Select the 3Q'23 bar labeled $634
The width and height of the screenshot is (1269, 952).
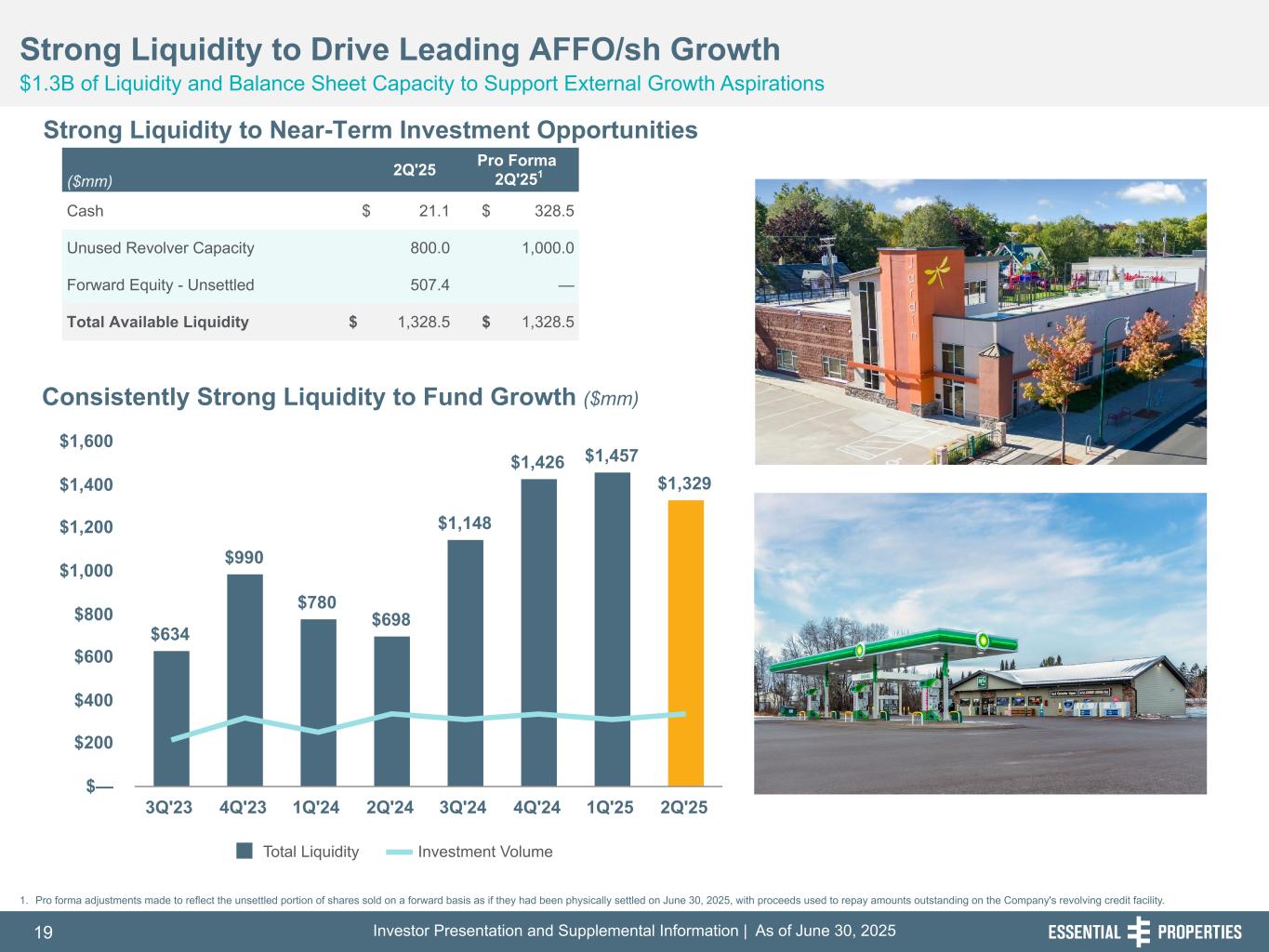tap(171, 717)
